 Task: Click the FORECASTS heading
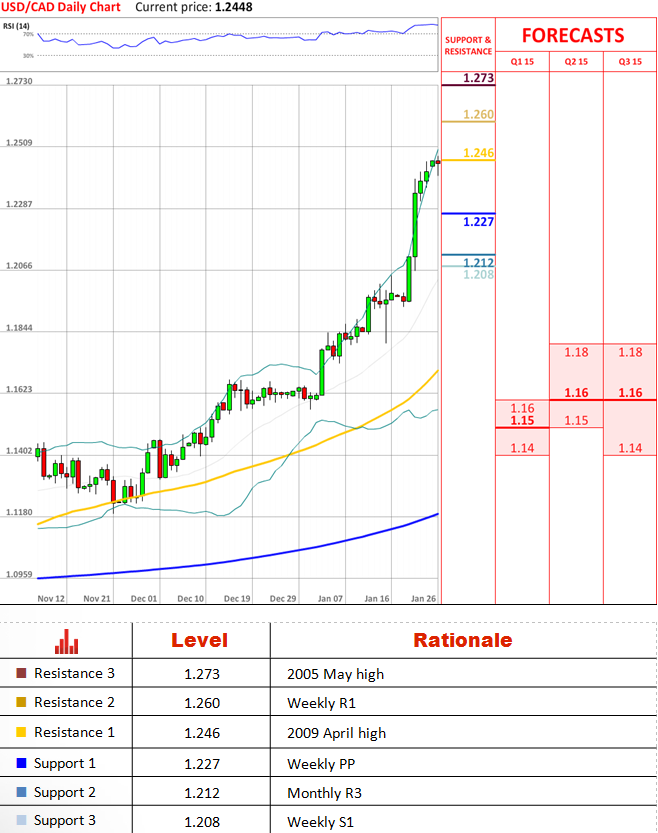pos(573,36)
